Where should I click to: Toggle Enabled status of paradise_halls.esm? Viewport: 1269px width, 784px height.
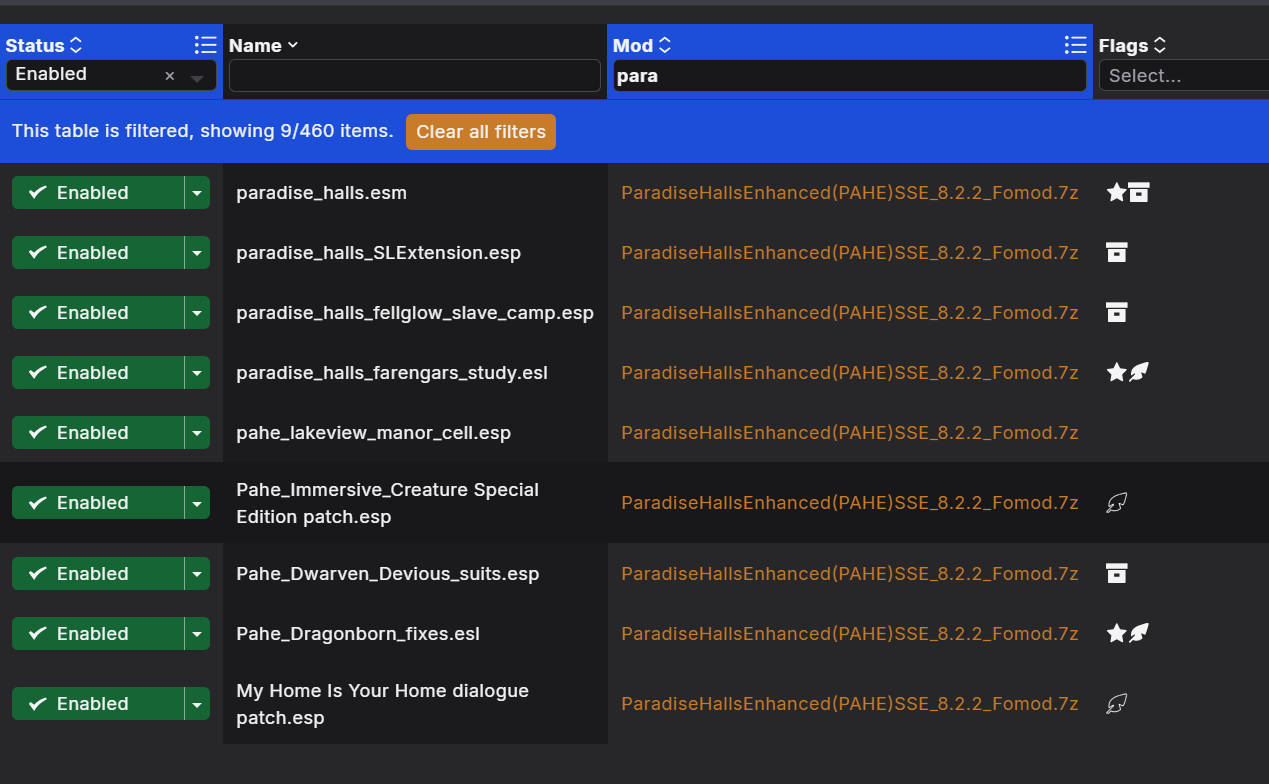point(97,193)
